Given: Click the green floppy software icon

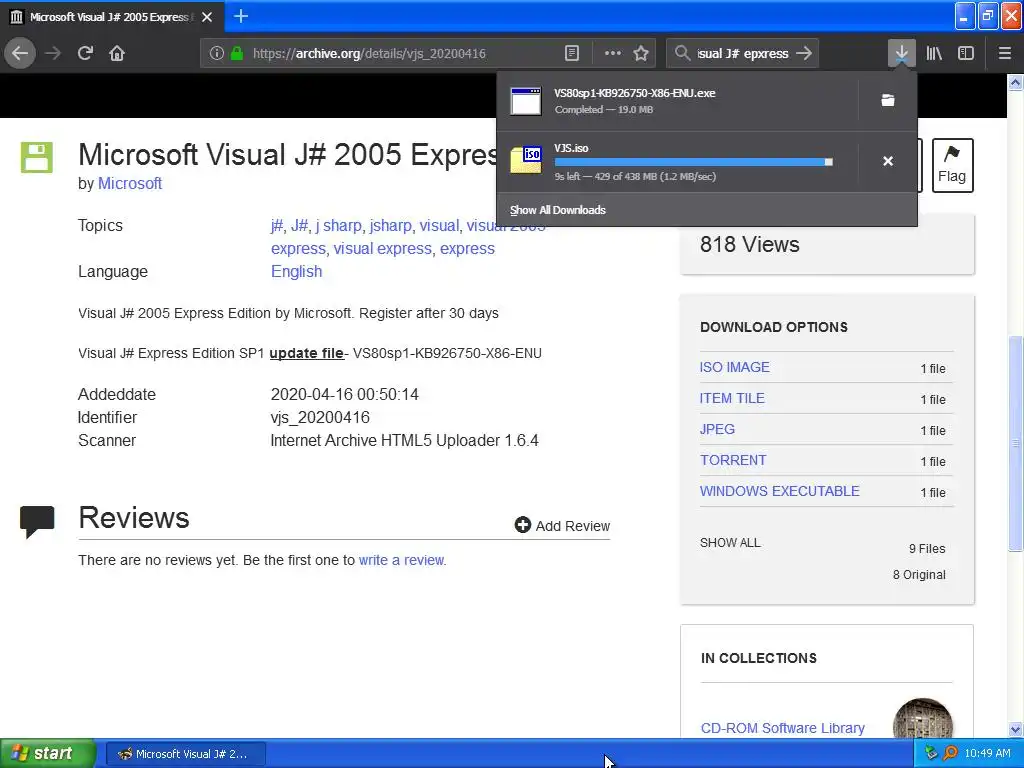Looking at the screenshot, I should 37,157.
